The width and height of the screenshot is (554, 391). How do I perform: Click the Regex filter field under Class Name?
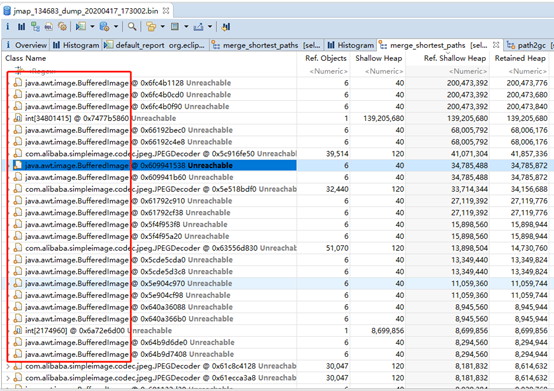42,71
